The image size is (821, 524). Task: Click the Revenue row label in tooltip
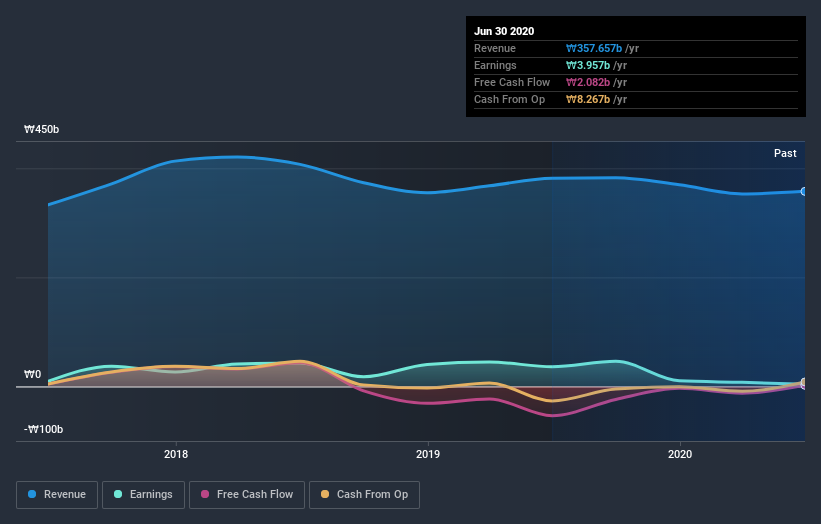(x=495, y=49)
